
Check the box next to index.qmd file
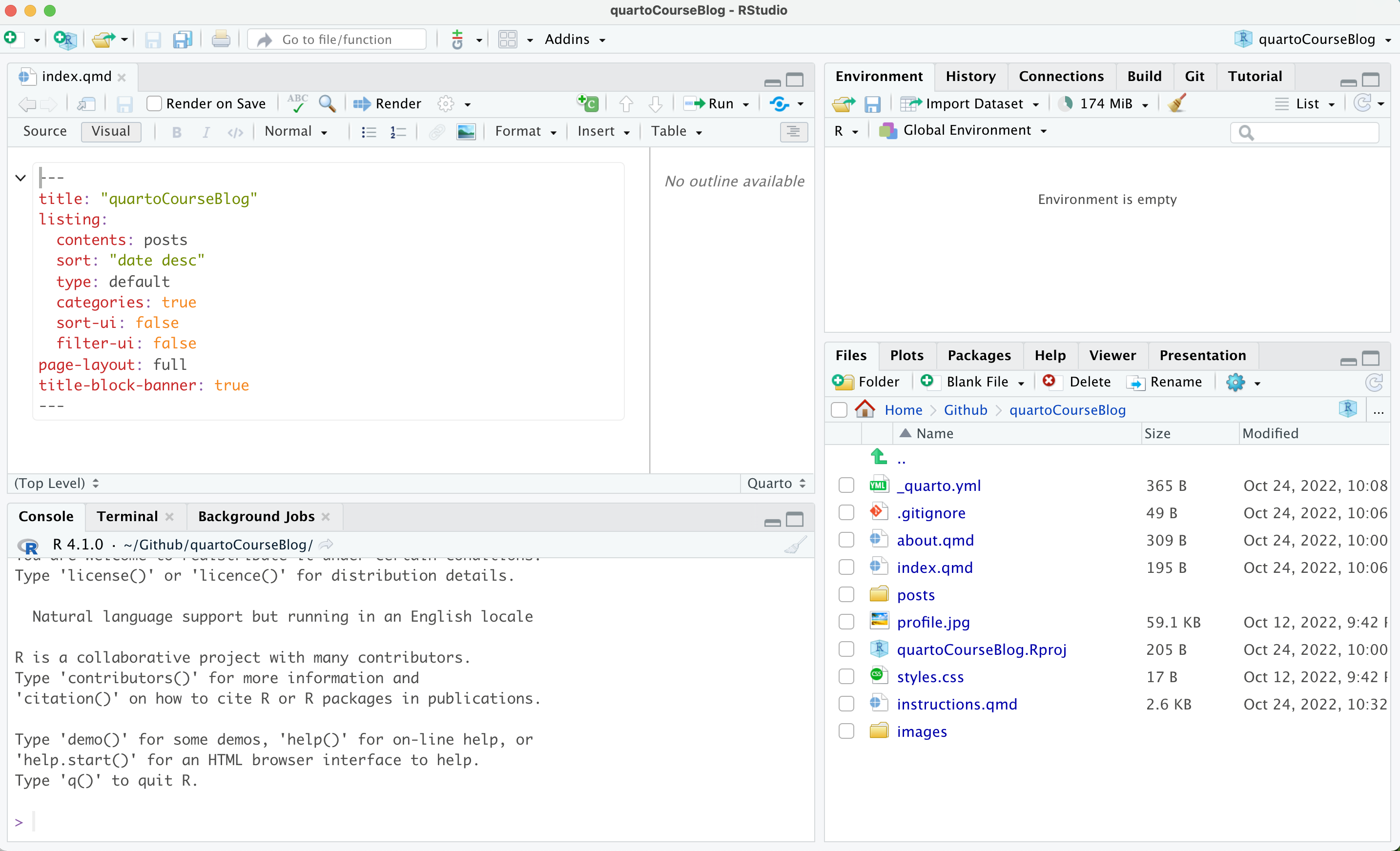pos(846,567)
